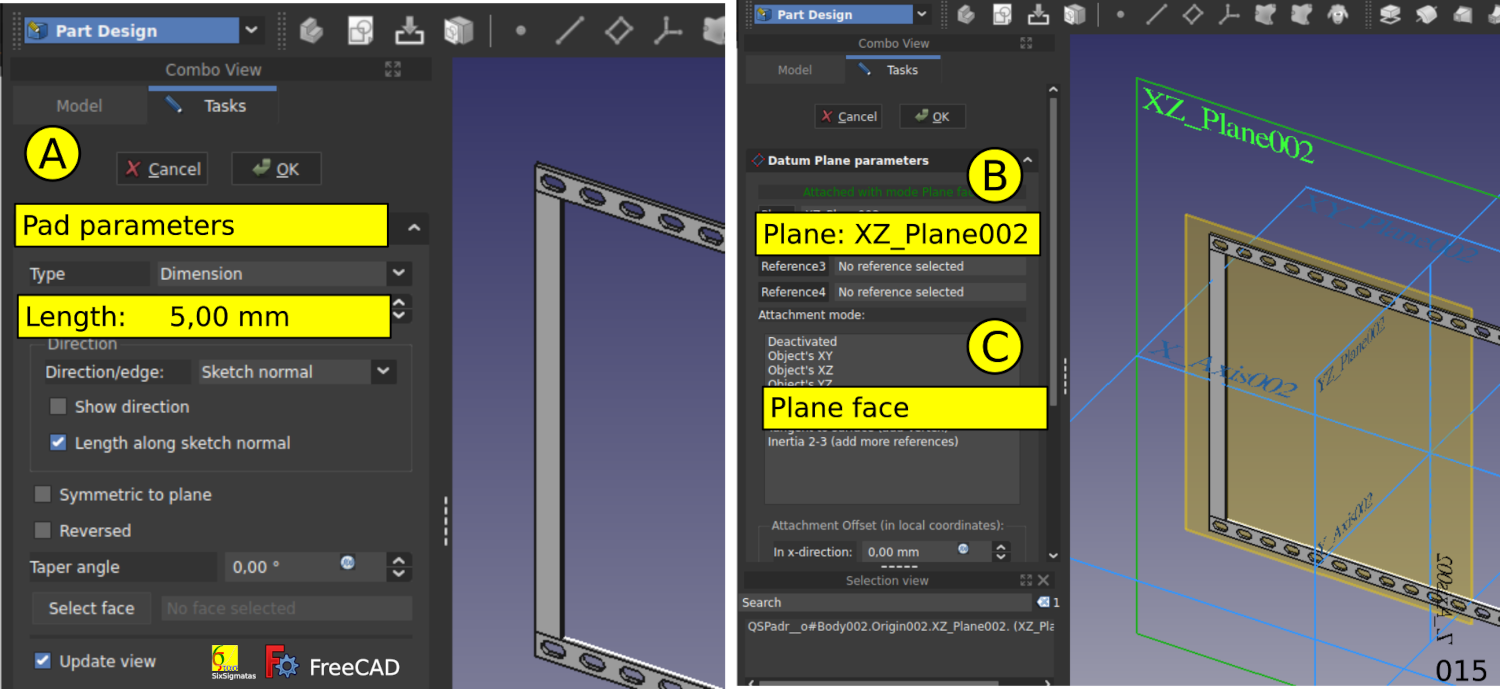Tick the Reversed checkbox
The image size is (1500, 689).
[x=43, y=530]
